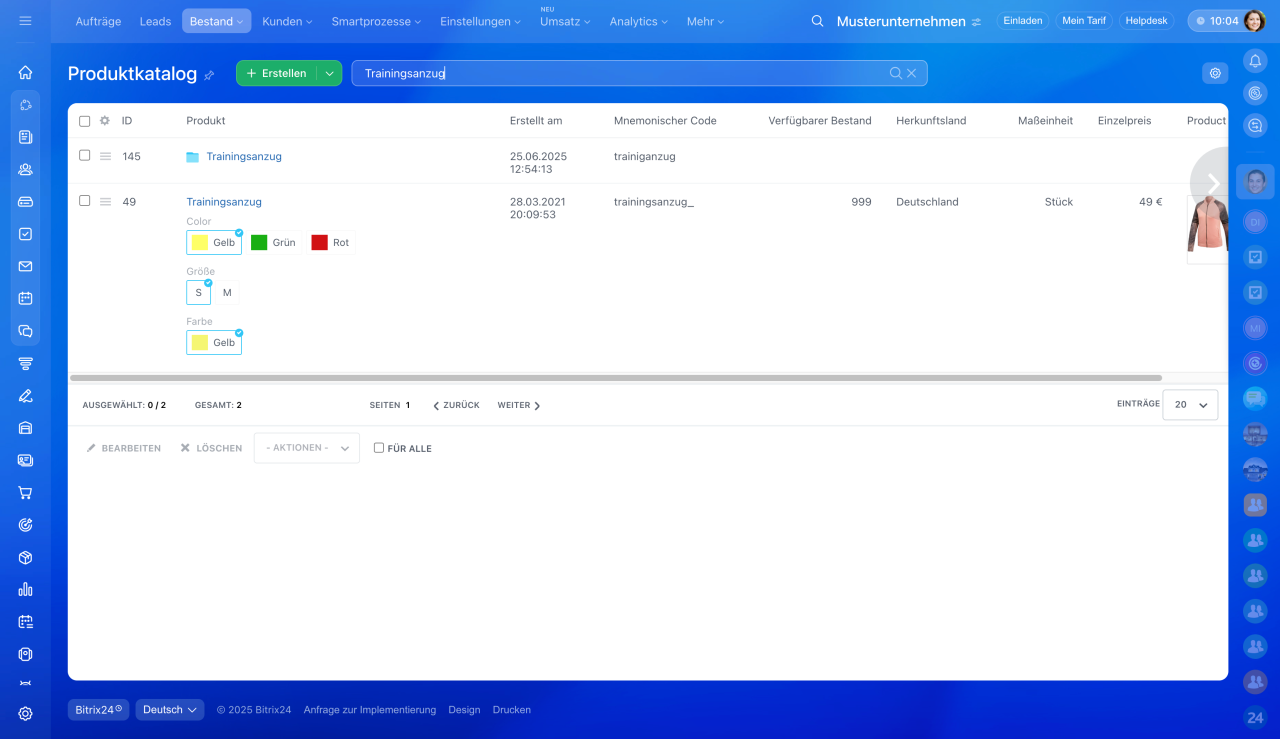Click the shopping cart sidebar icon
The image size is (1280, 739).
(x=25, y=492)
